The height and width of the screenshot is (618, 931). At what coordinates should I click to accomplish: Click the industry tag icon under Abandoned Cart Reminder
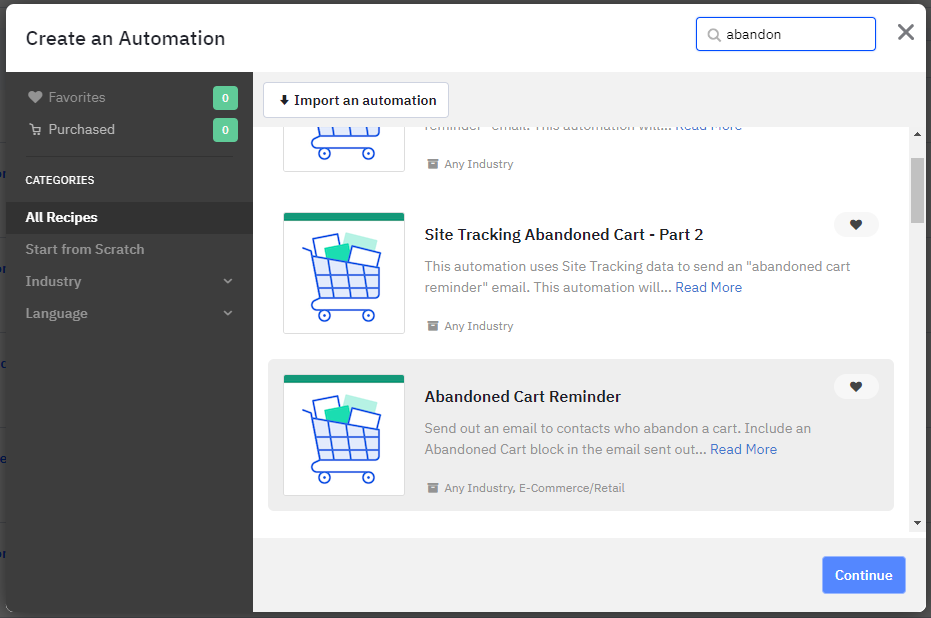(x=433, y=488)
